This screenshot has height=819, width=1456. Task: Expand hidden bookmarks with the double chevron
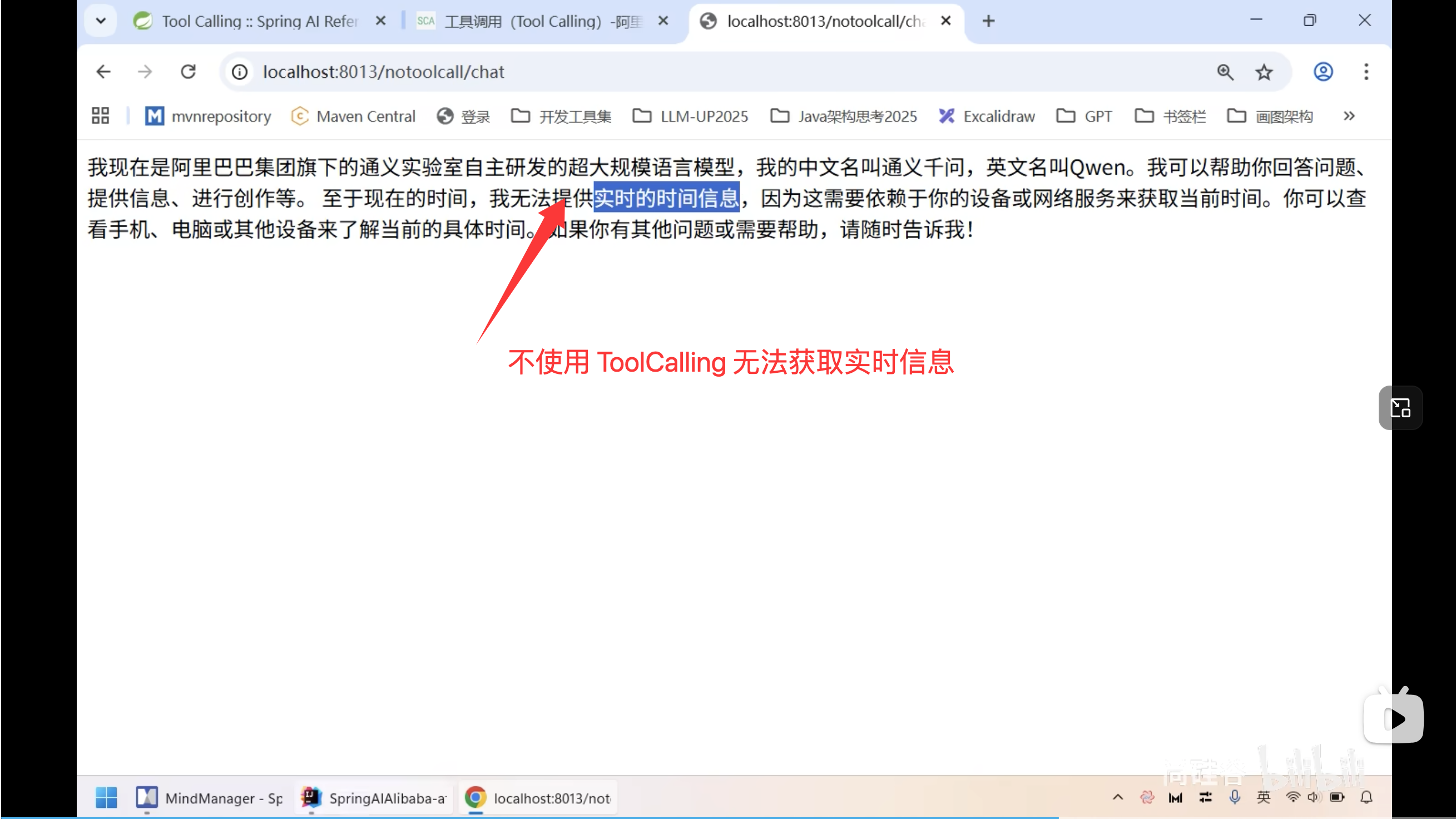tap(1349, 115)
